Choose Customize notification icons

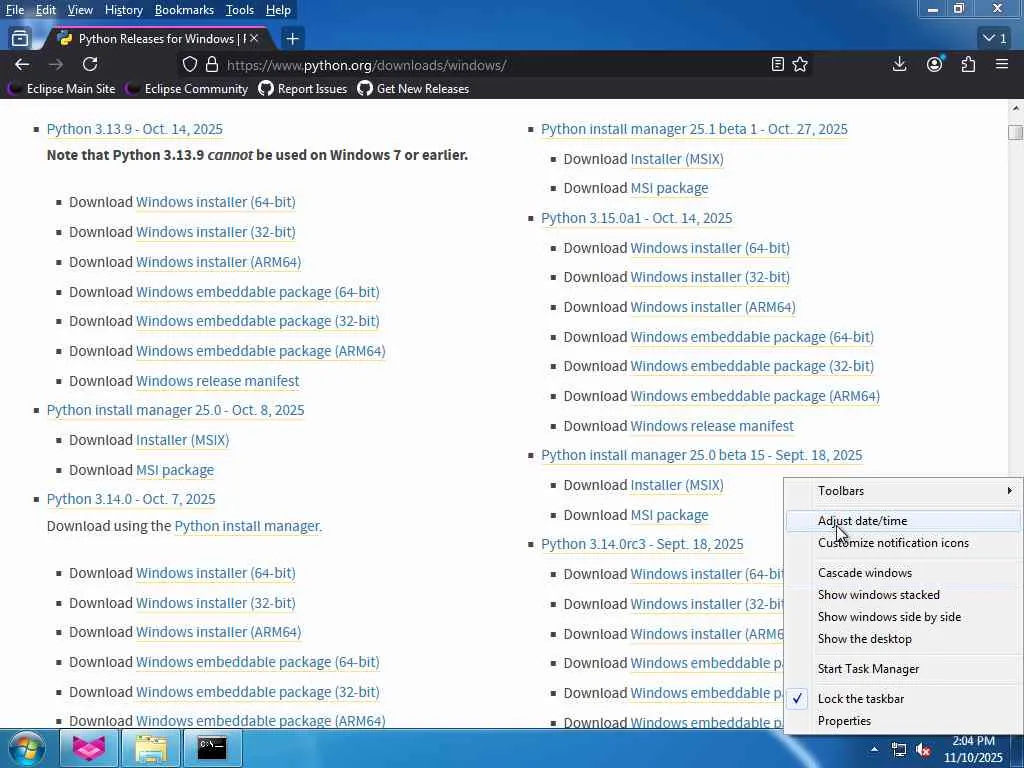coord(903,543)
